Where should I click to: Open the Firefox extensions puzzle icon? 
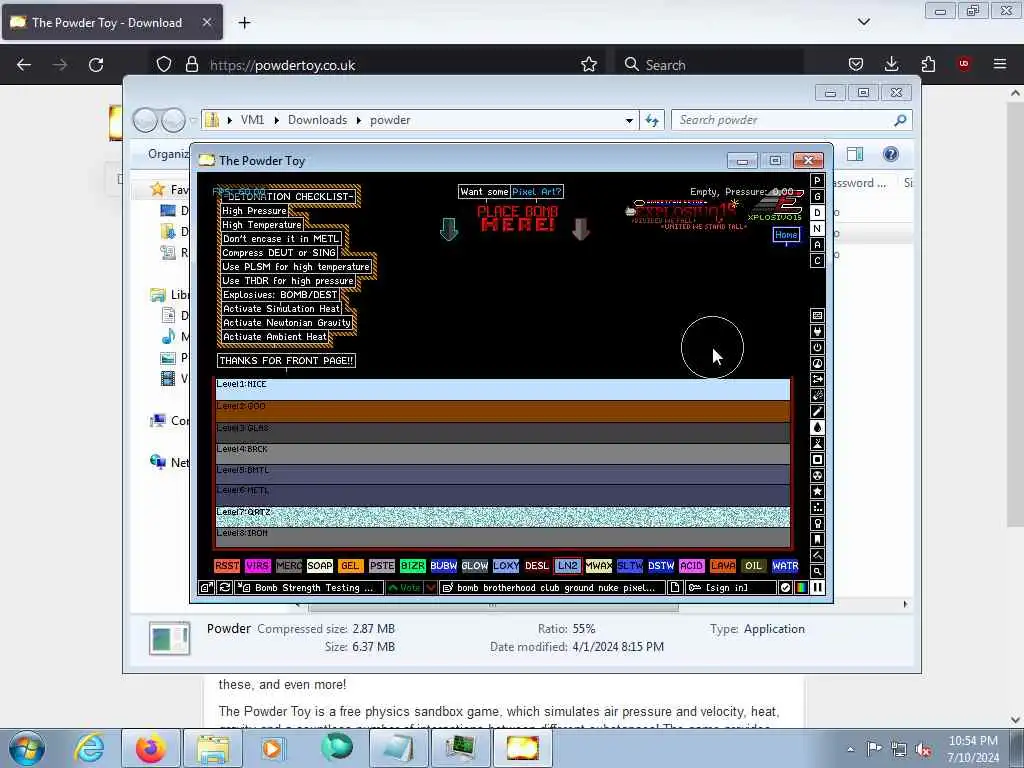927,64
